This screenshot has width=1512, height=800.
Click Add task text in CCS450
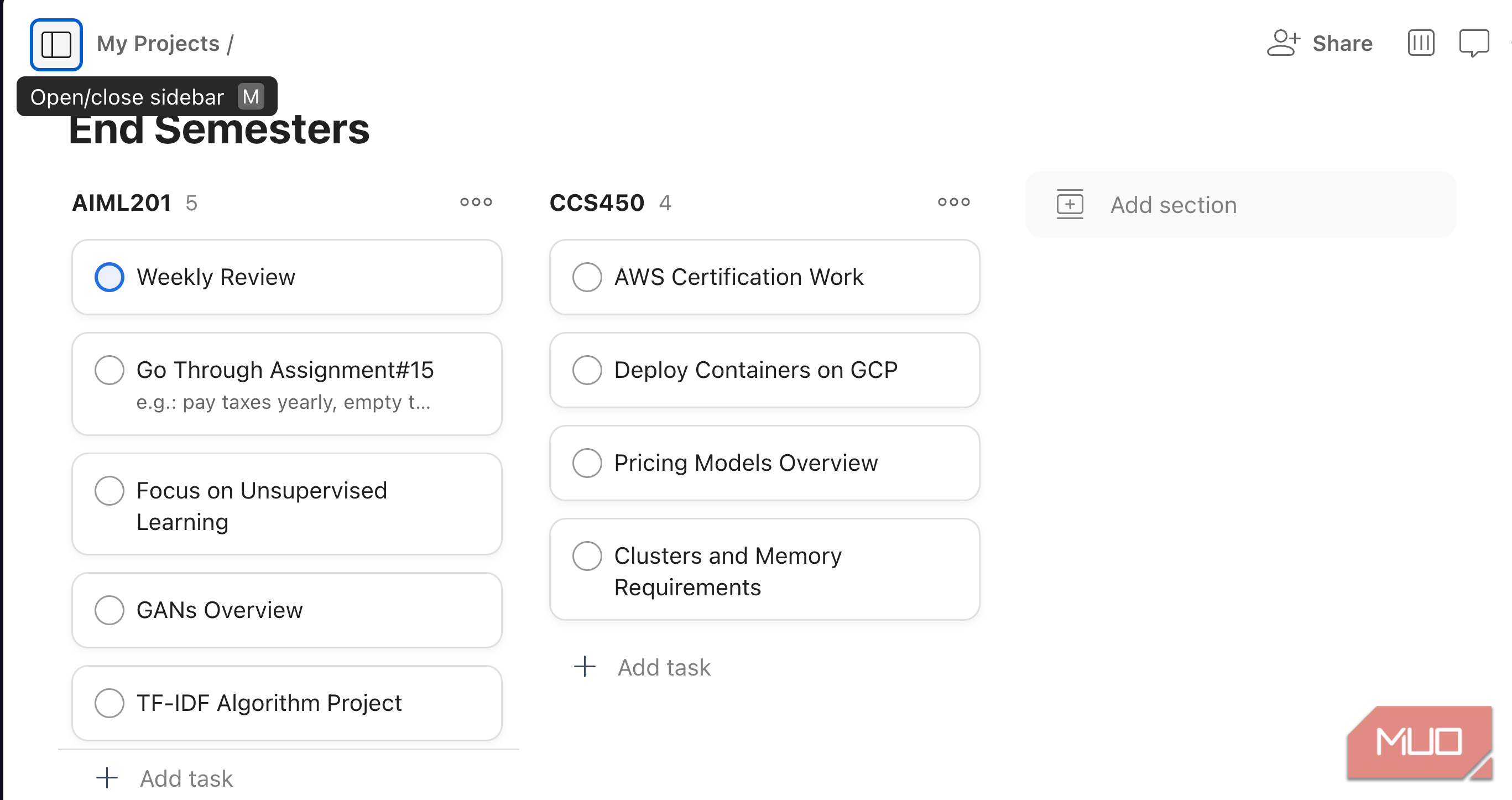click(x=664, y=667)
